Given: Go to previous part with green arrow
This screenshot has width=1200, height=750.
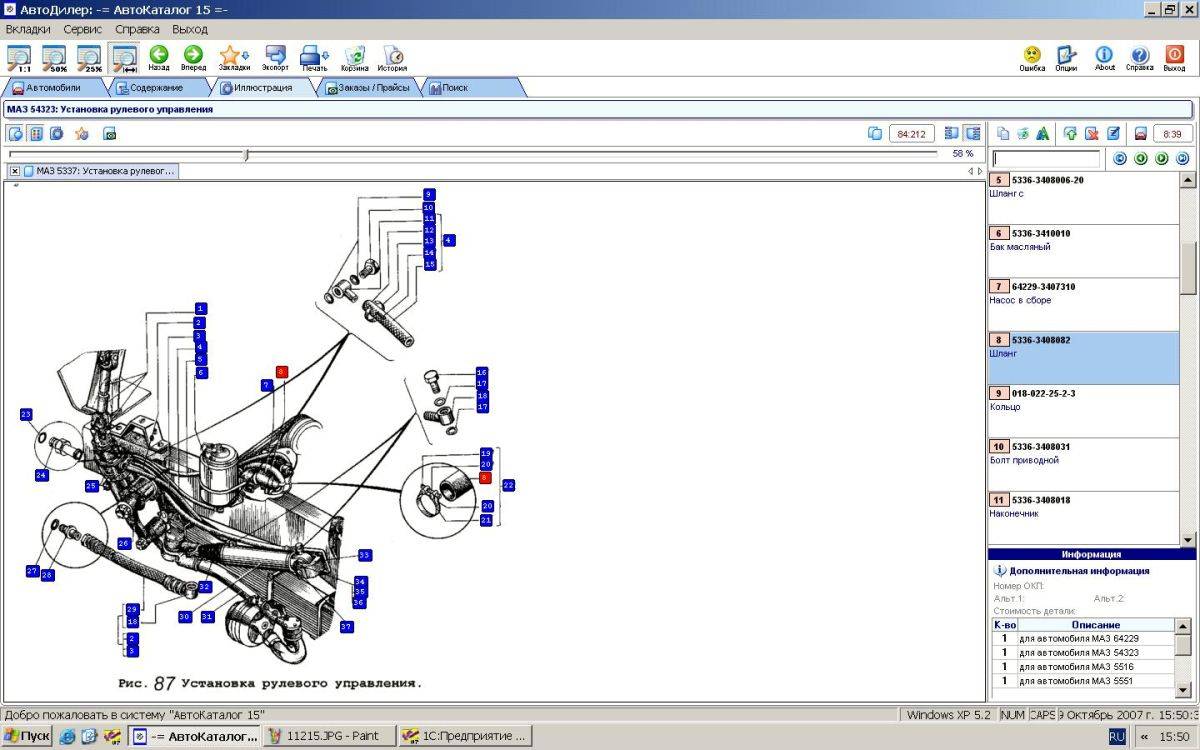Looking at the screenshot, I should (1141, 158).
